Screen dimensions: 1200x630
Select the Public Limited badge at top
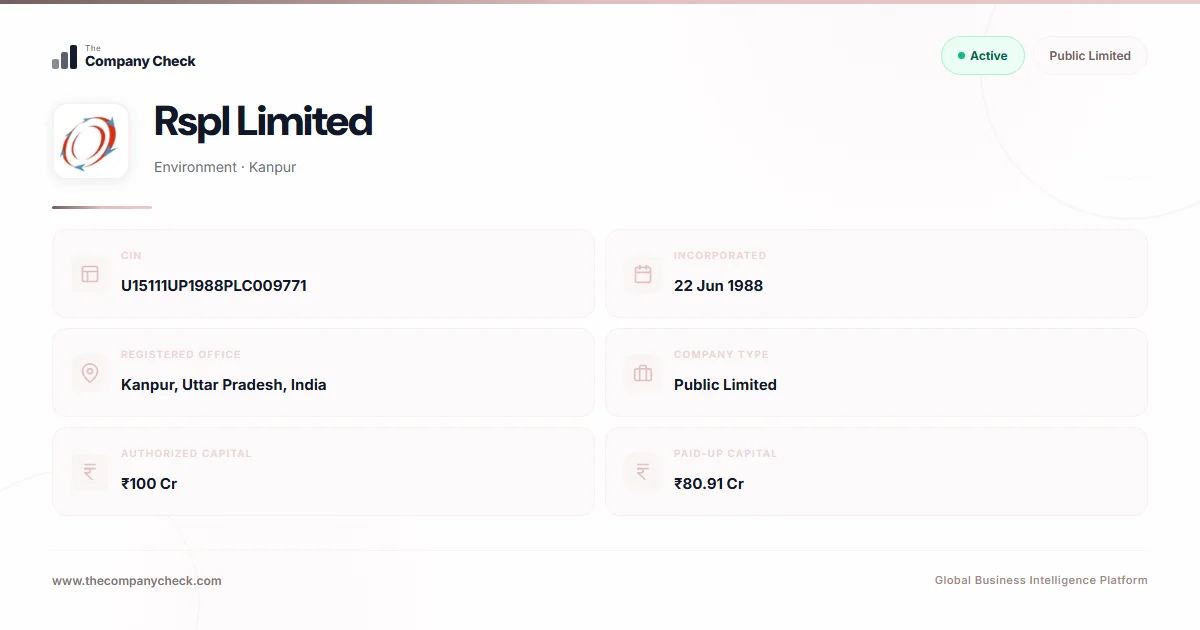point(1090,56)
